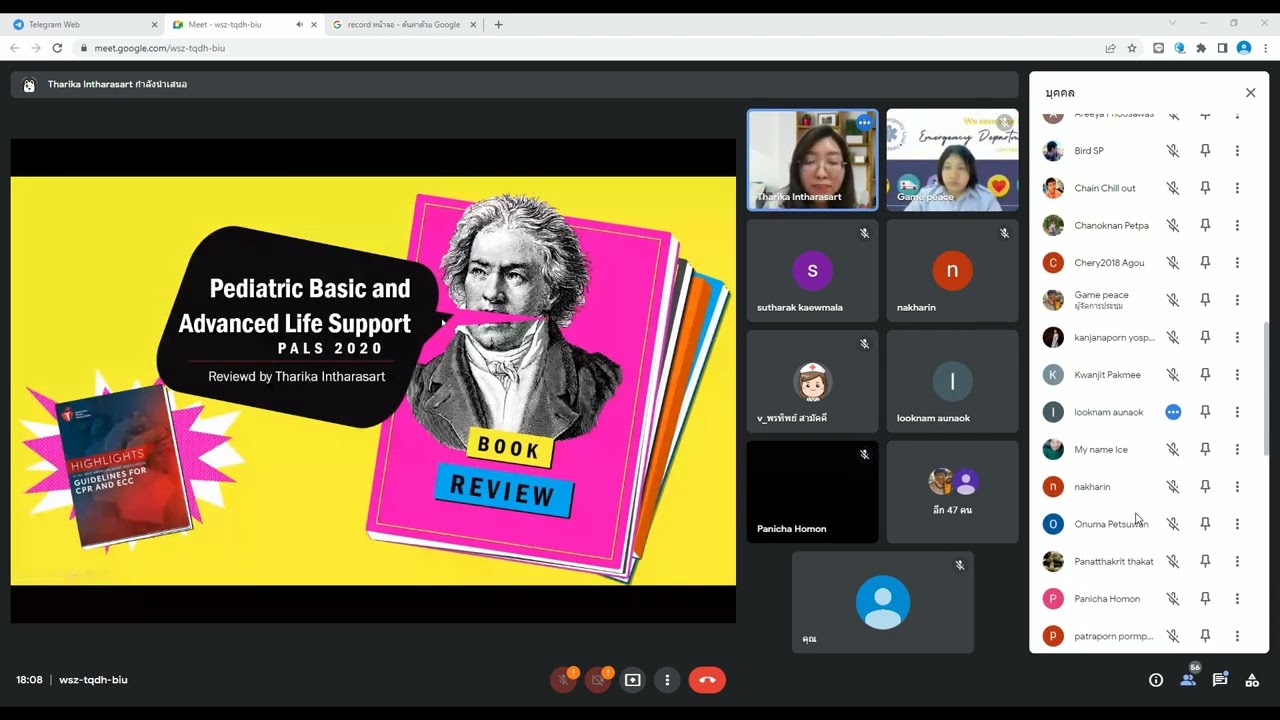Open the activities icon
Image resolution: width=1280 pixels, height=720 pixels.
[x=1252, y=680]
